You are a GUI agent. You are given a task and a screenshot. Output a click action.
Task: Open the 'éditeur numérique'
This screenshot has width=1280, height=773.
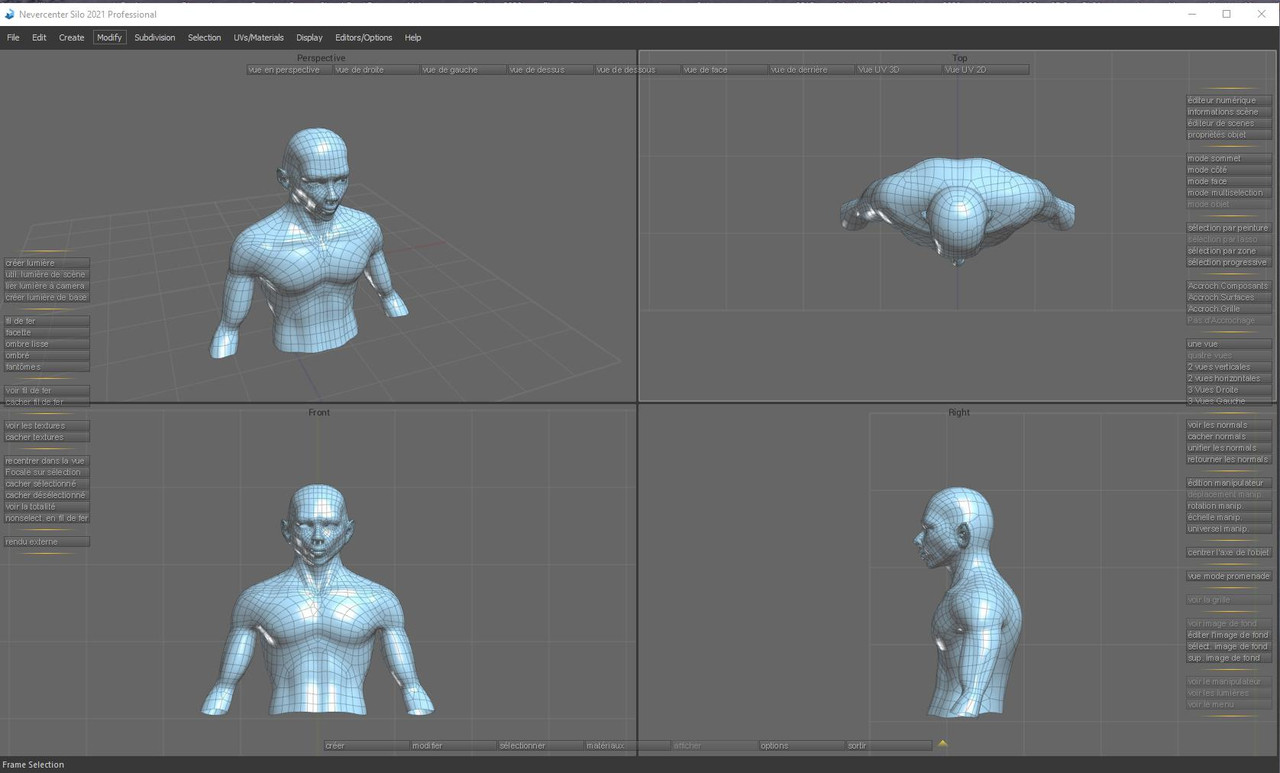(x=1229, y=100)
